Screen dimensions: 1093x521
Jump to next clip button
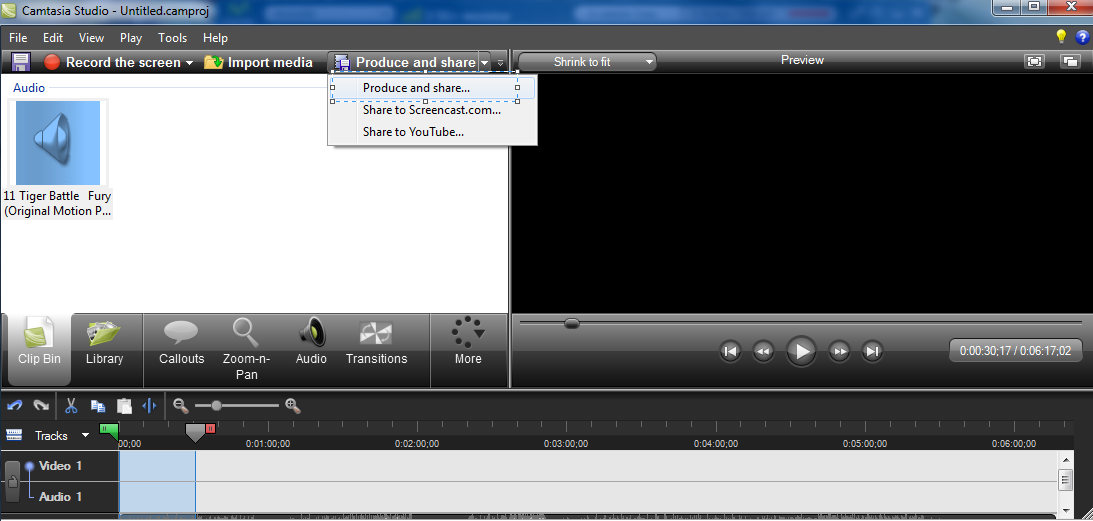coord(872,351)
